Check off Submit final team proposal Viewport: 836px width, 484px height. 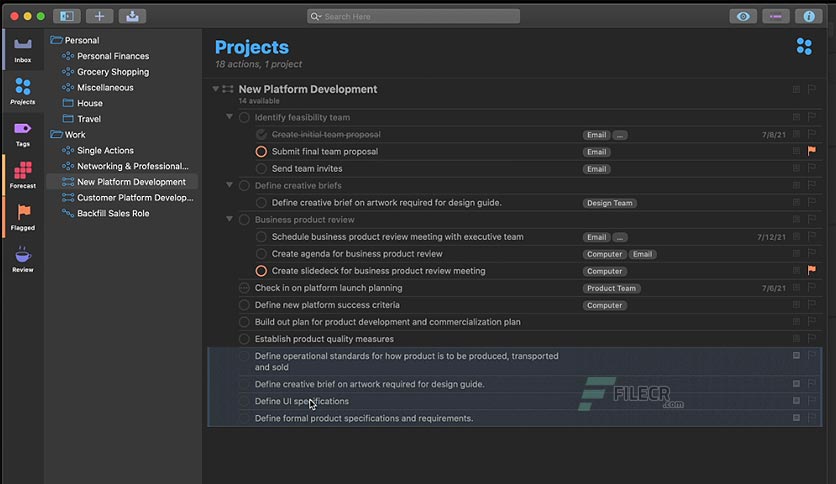pyautogui.click(x=261, y=152)
